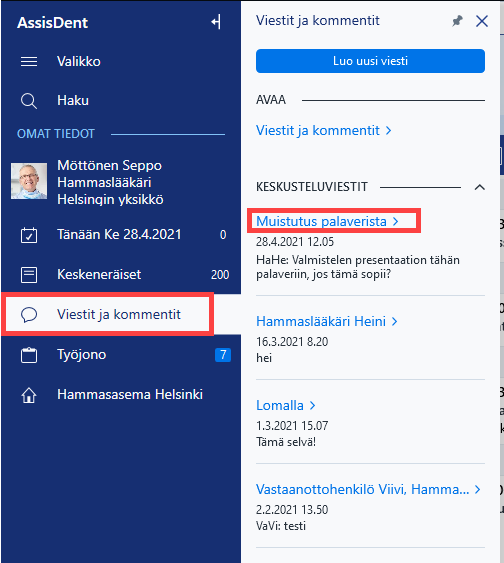Click the Luo uusi viesti button

[370, 61]
